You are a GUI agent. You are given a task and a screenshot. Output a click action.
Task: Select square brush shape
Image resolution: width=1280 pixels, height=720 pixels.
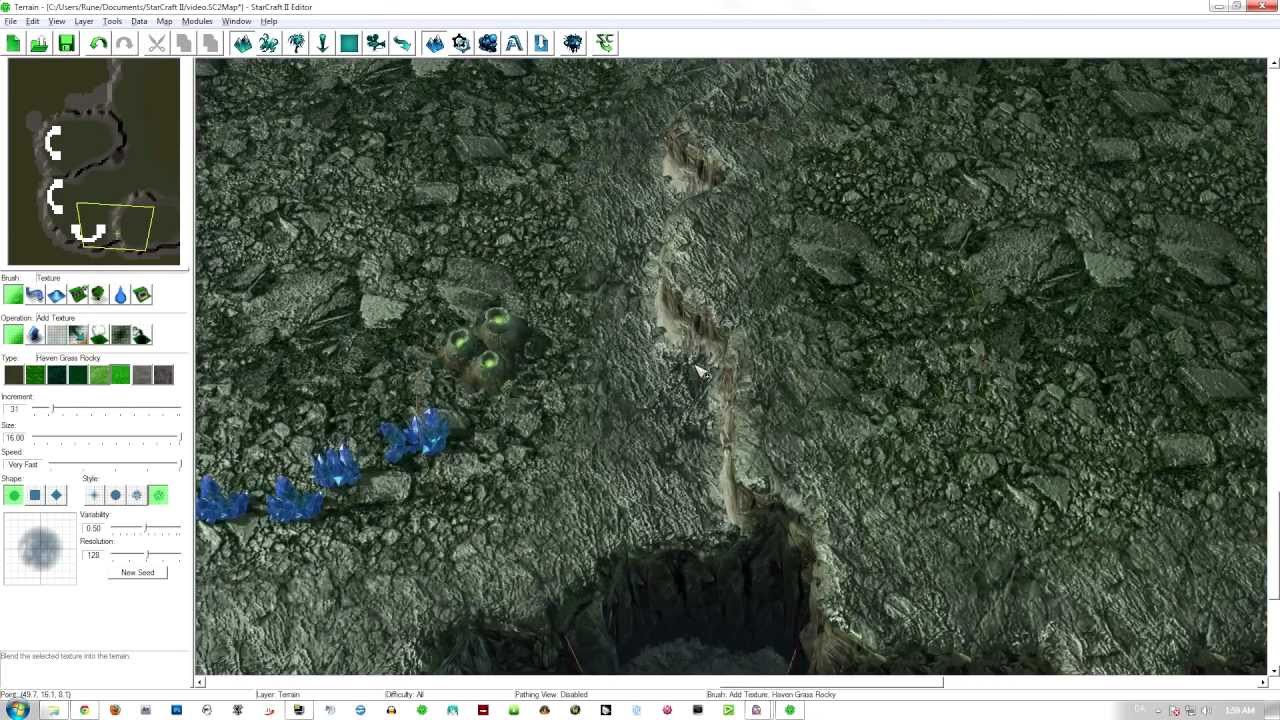click(35, 495)
